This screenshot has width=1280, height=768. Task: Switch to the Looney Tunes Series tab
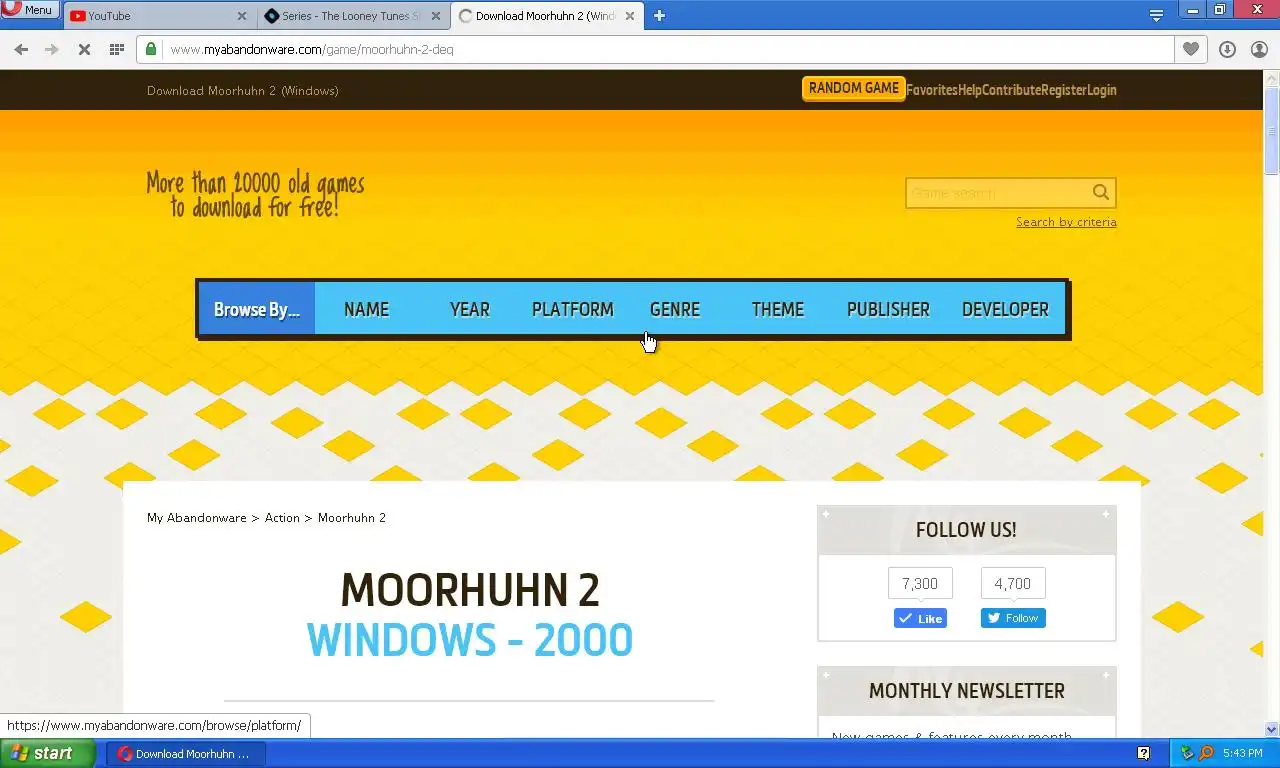[352, 16]
